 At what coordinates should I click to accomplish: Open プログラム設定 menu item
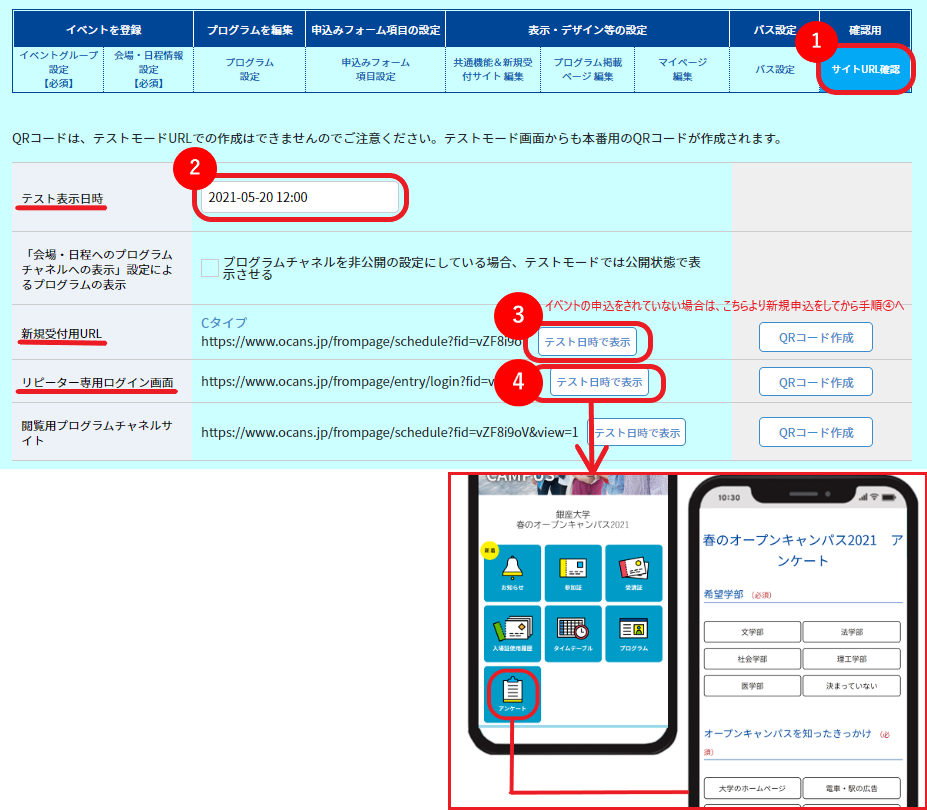tap(249, 69)
